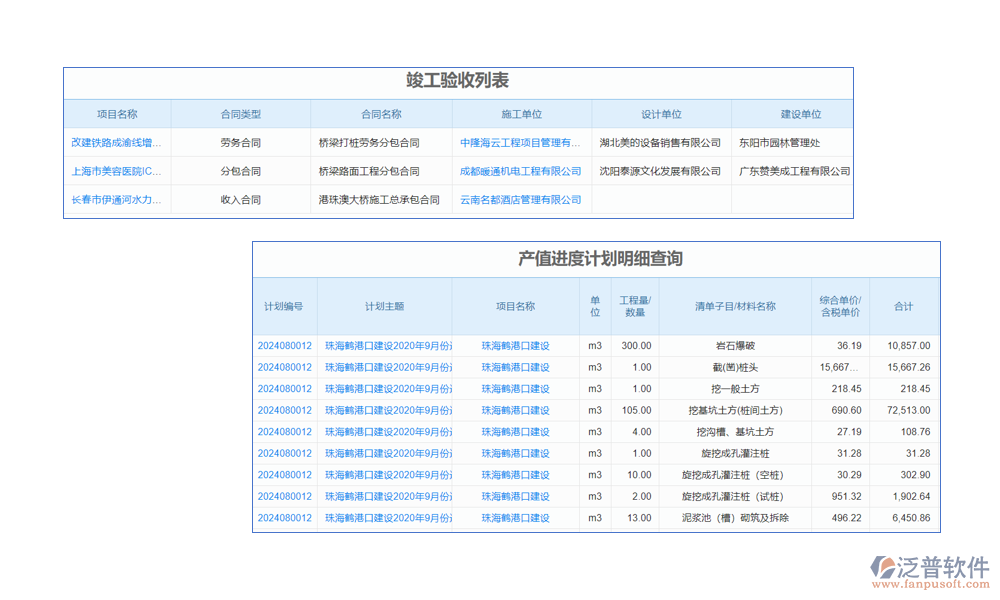
Task: Open the 长春市伊通河水力 project link
Action: point(116,200)
